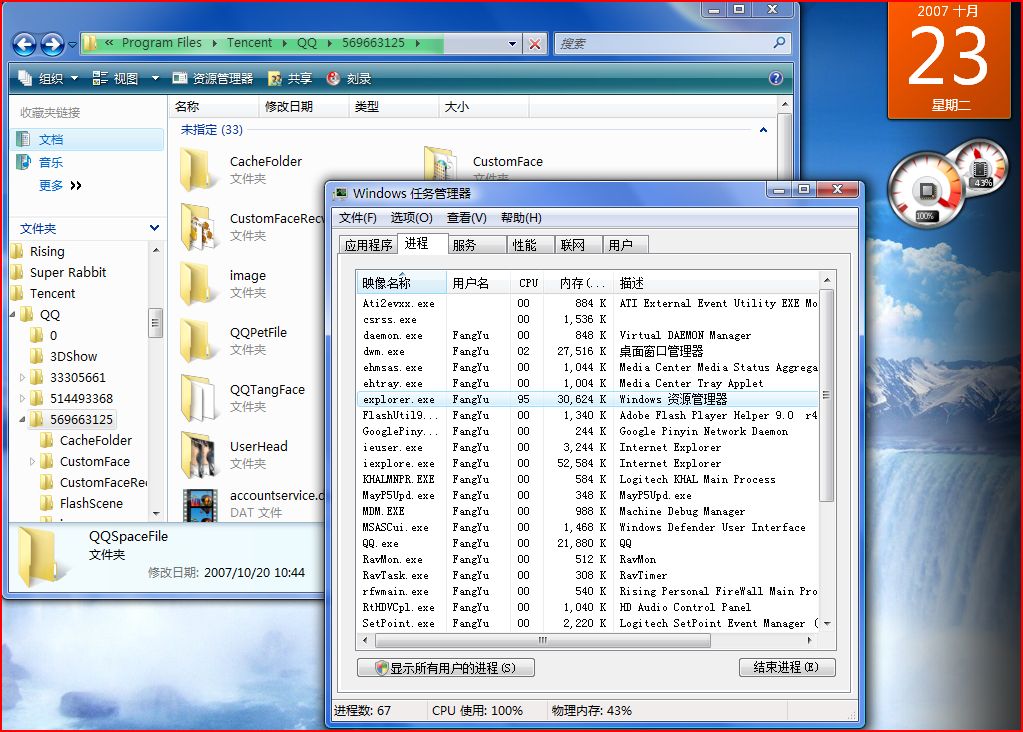Open the 组织 (Organize) dropdown menu

point(44,78)
